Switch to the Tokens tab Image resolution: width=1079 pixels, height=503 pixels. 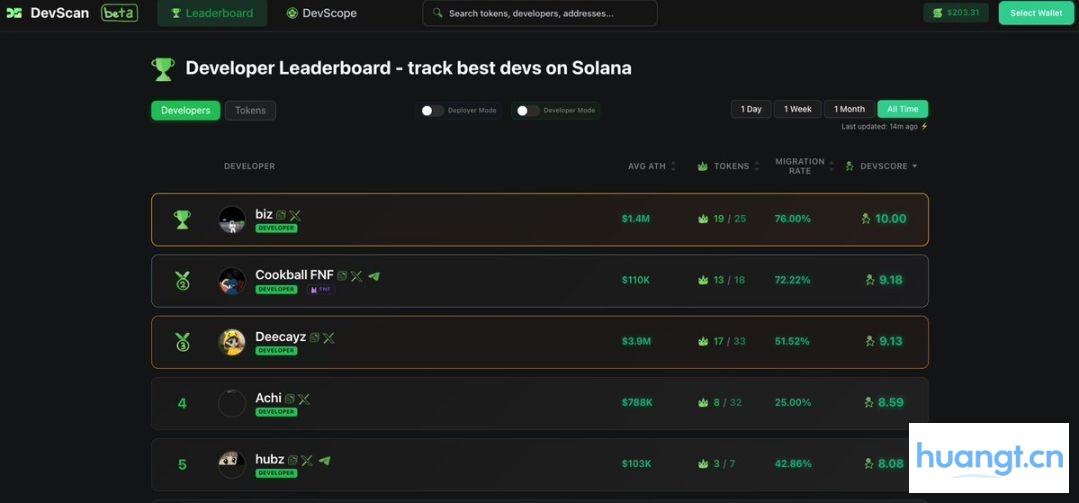point(250,110)
